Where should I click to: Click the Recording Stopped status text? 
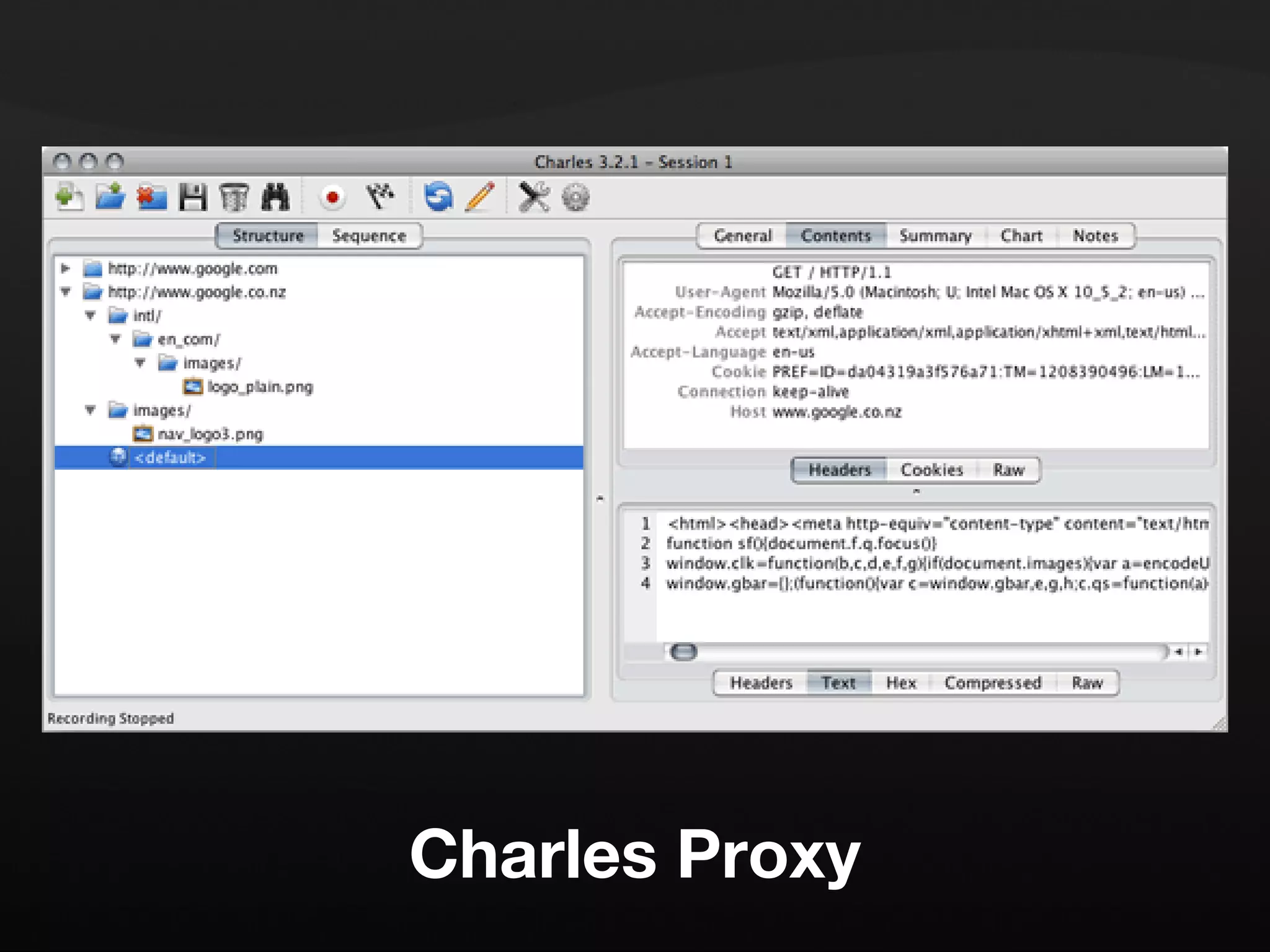click(x=111, y=718)
